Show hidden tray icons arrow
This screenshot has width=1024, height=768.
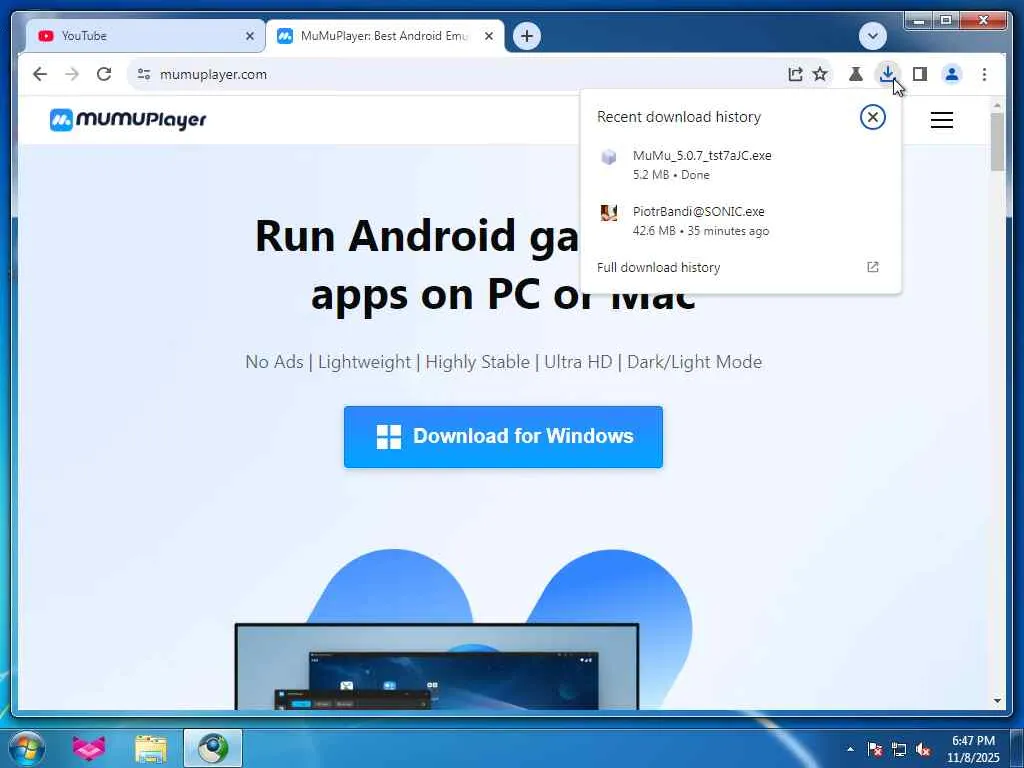[x=850, y=749]
